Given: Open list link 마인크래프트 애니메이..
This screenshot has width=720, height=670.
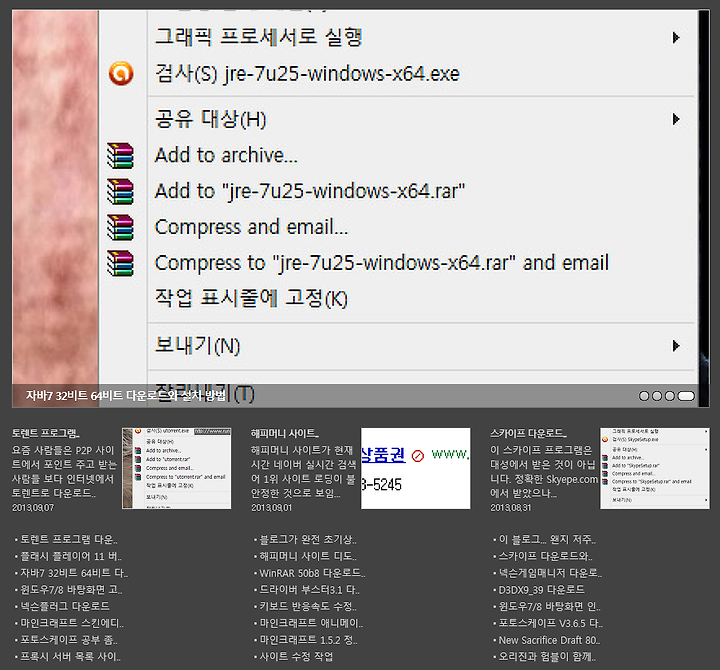Looking at the screenshot, I should coord(311,623).
